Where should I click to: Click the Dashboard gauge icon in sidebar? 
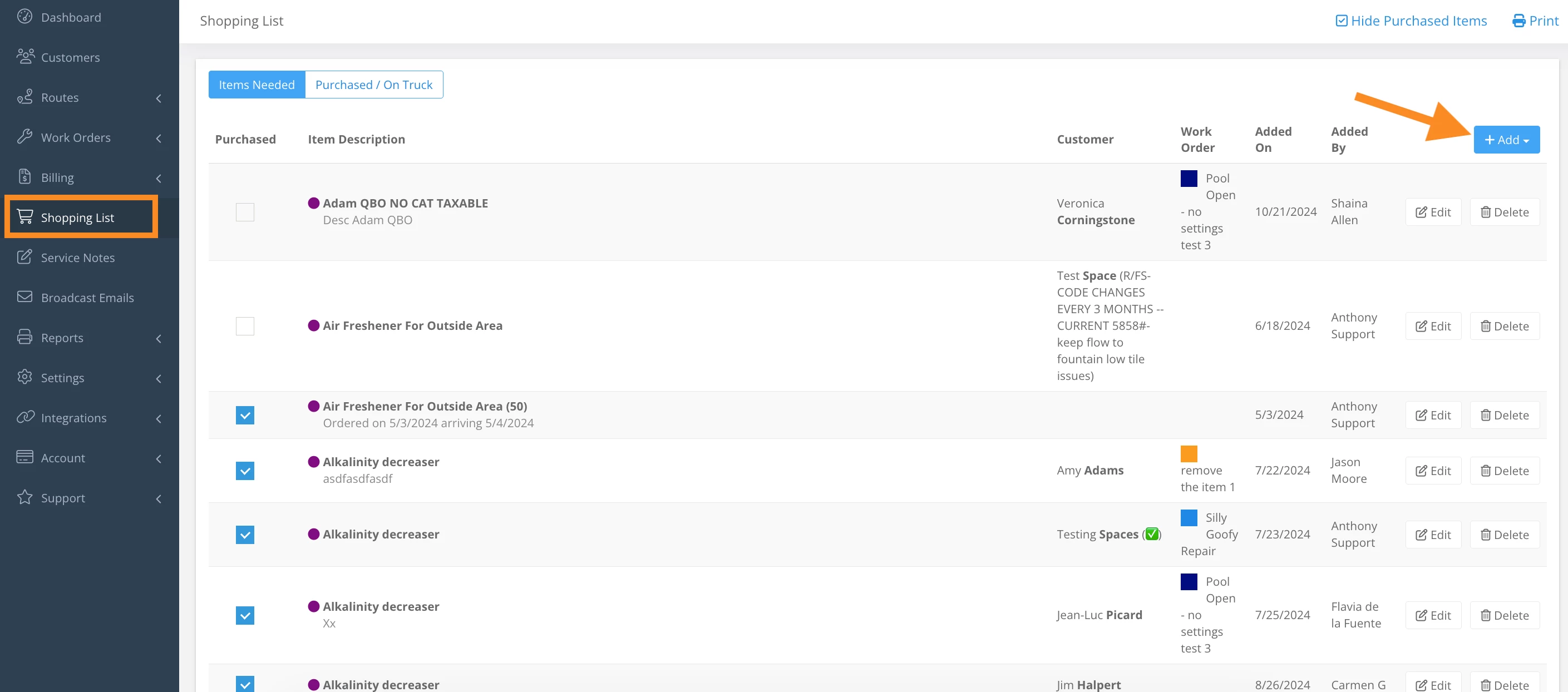24,17
